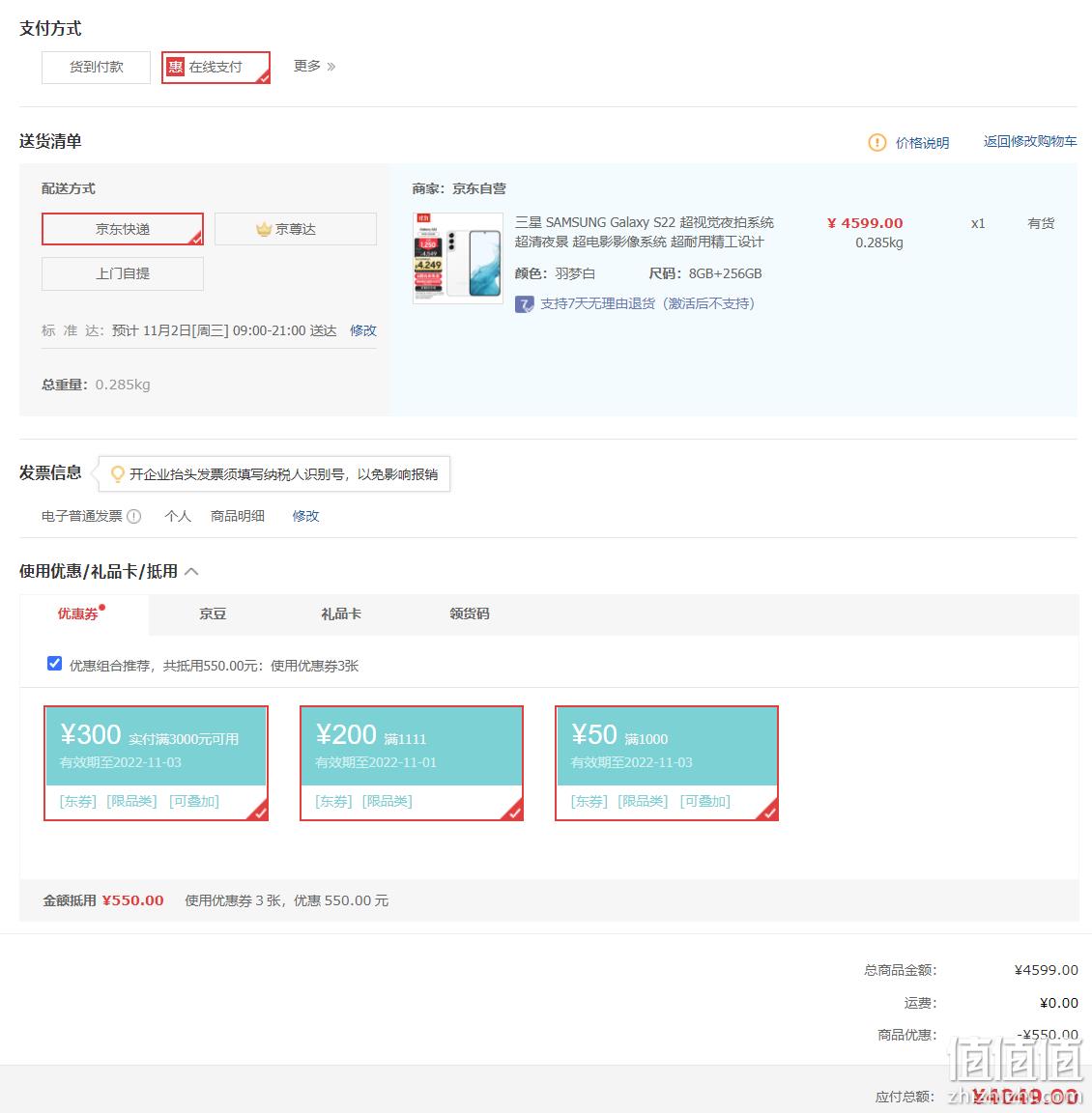The height and width of the screenshot is (1113, 1092).
Task: Click the 惠 badge on 在线支付
Action: click(175, 67)
